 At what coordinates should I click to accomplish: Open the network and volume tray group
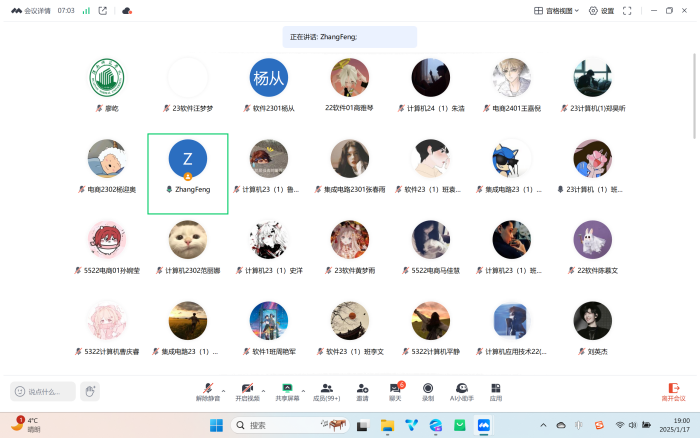click(x=633, y=425)
